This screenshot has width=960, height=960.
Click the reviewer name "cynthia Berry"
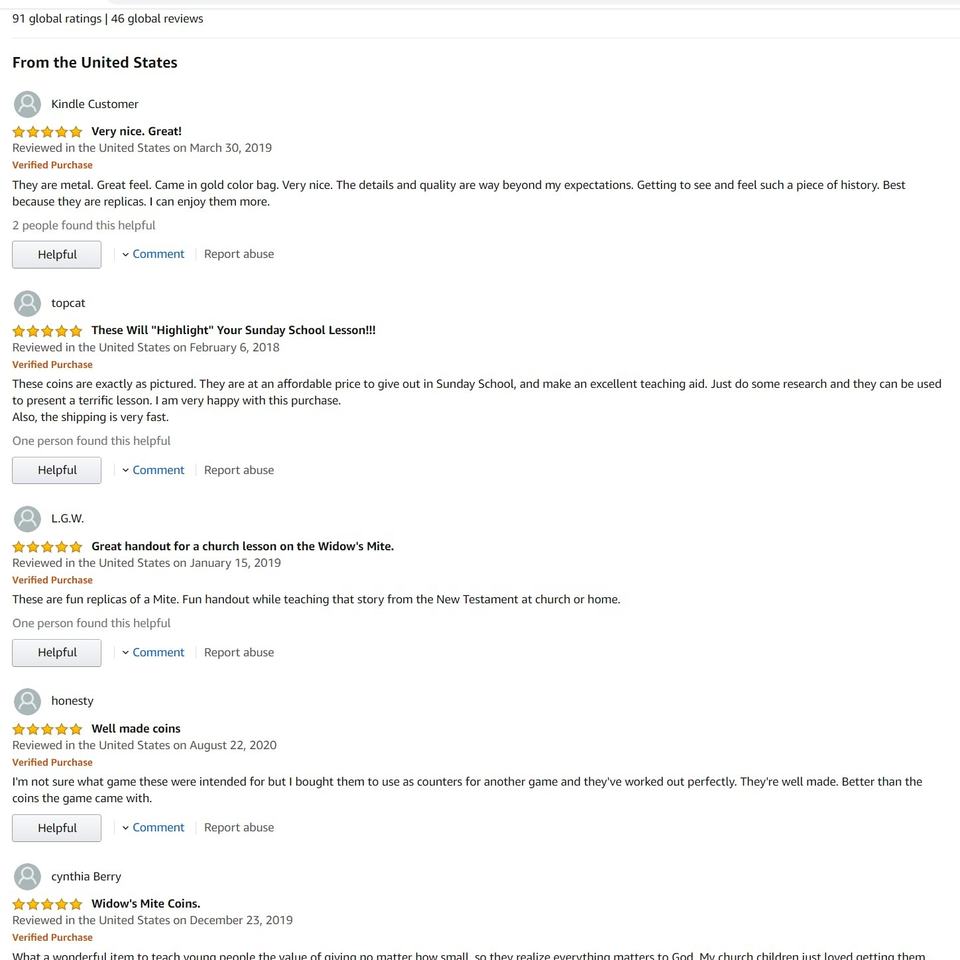86,876
